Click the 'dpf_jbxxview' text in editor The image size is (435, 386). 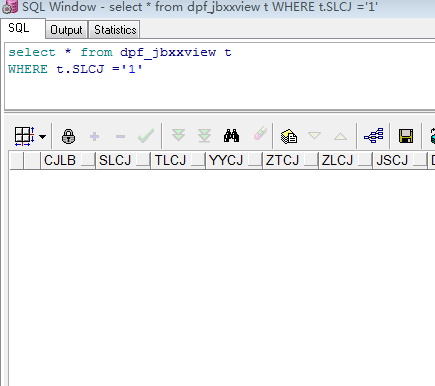[x=168, y=53]
